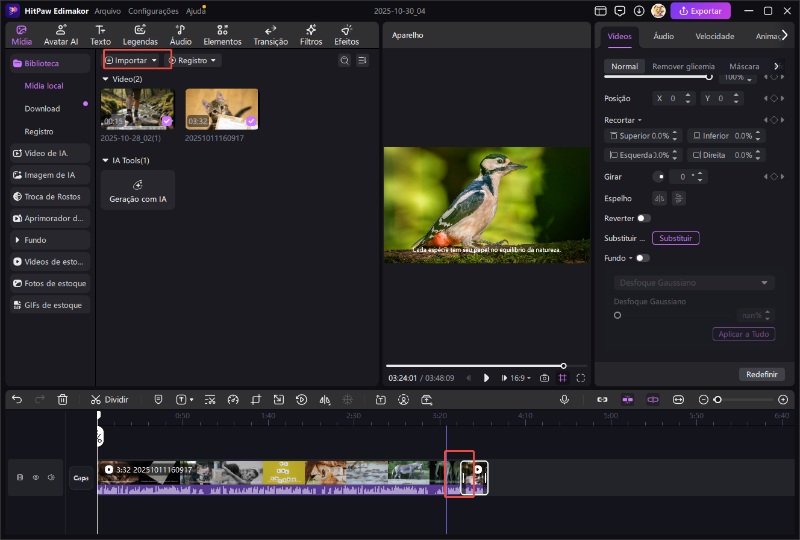Open the Registro dropdown next to Importar
This screenshot has height=540, width=800.
pos(193,60)
